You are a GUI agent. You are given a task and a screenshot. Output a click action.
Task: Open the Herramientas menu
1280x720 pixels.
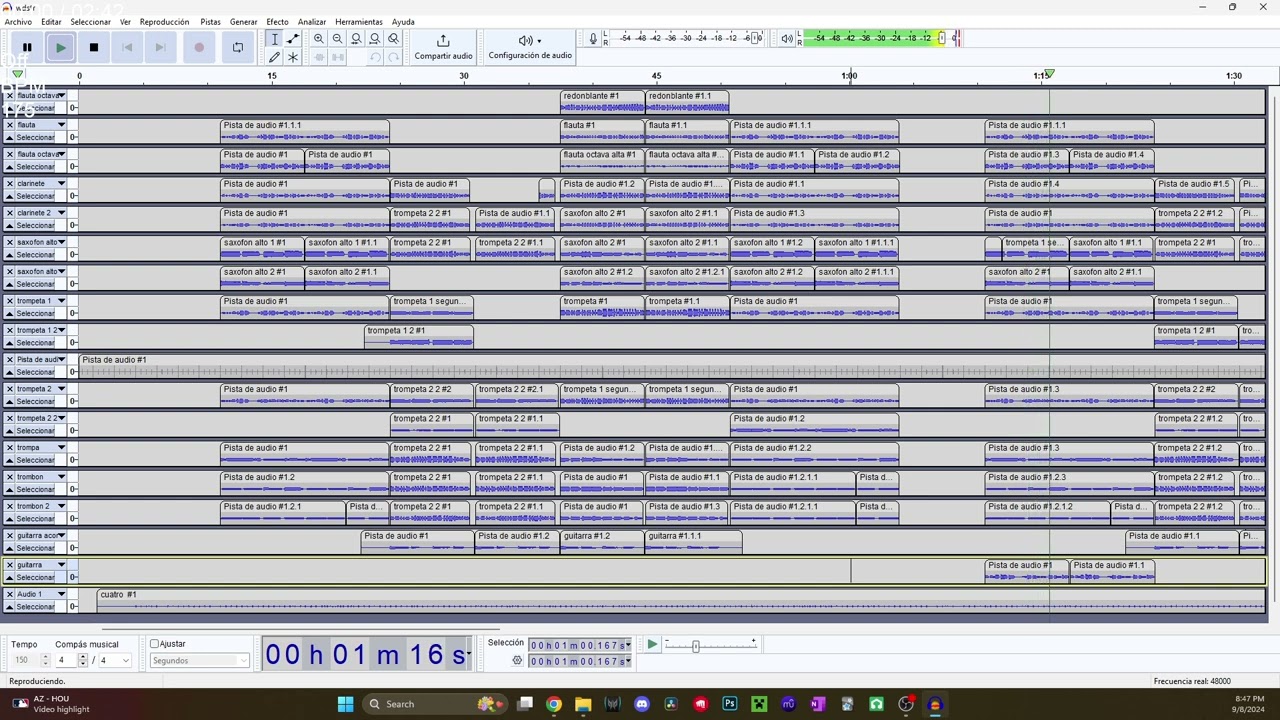click(359, 22)
